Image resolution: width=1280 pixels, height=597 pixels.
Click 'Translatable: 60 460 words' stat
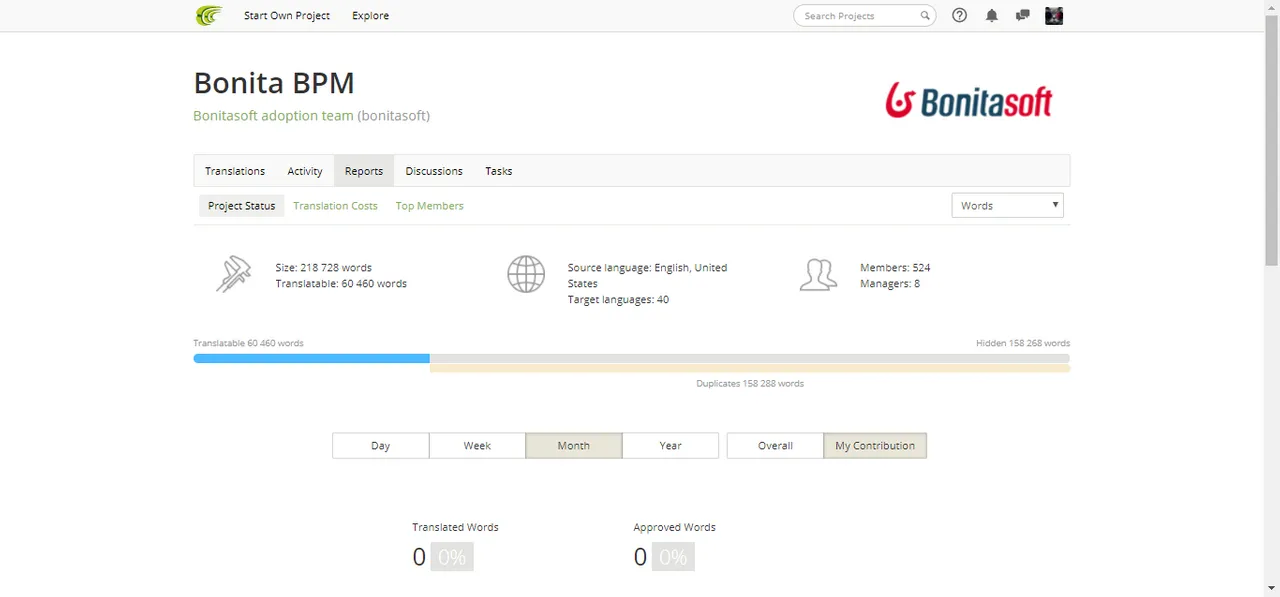[341, 283]
